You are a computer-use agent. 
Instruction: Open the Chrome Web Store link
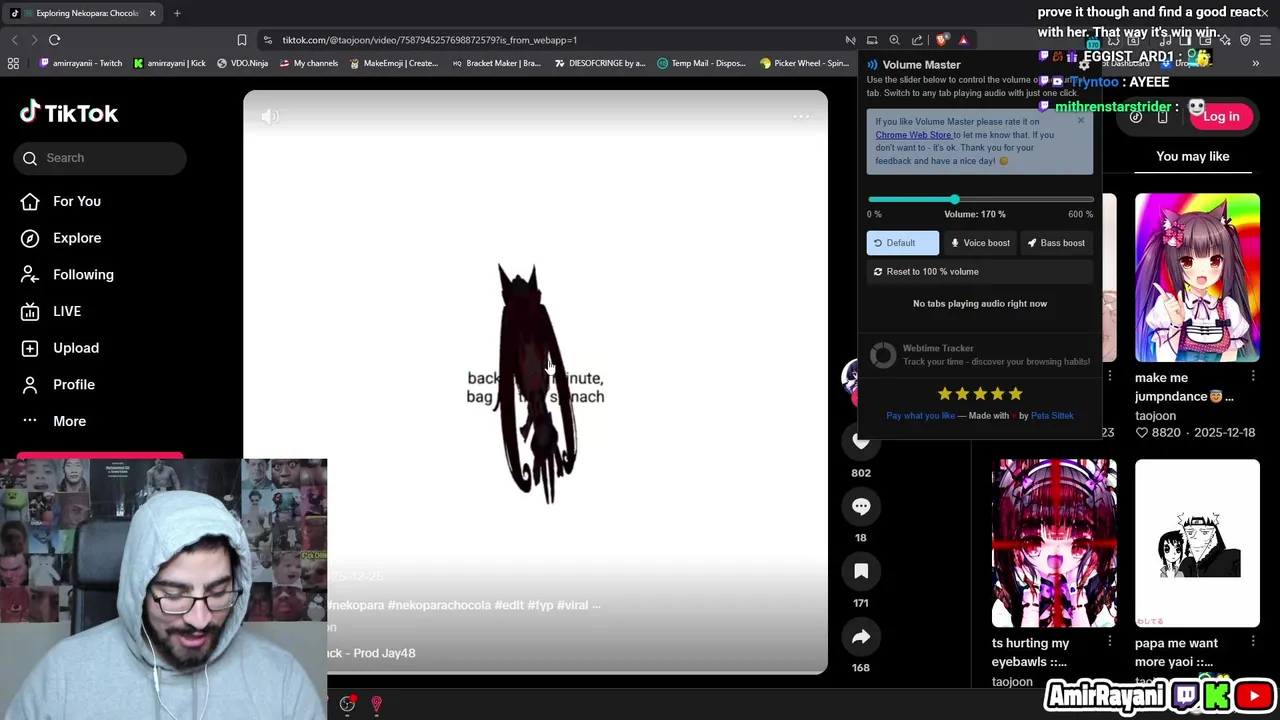[913, 135]
